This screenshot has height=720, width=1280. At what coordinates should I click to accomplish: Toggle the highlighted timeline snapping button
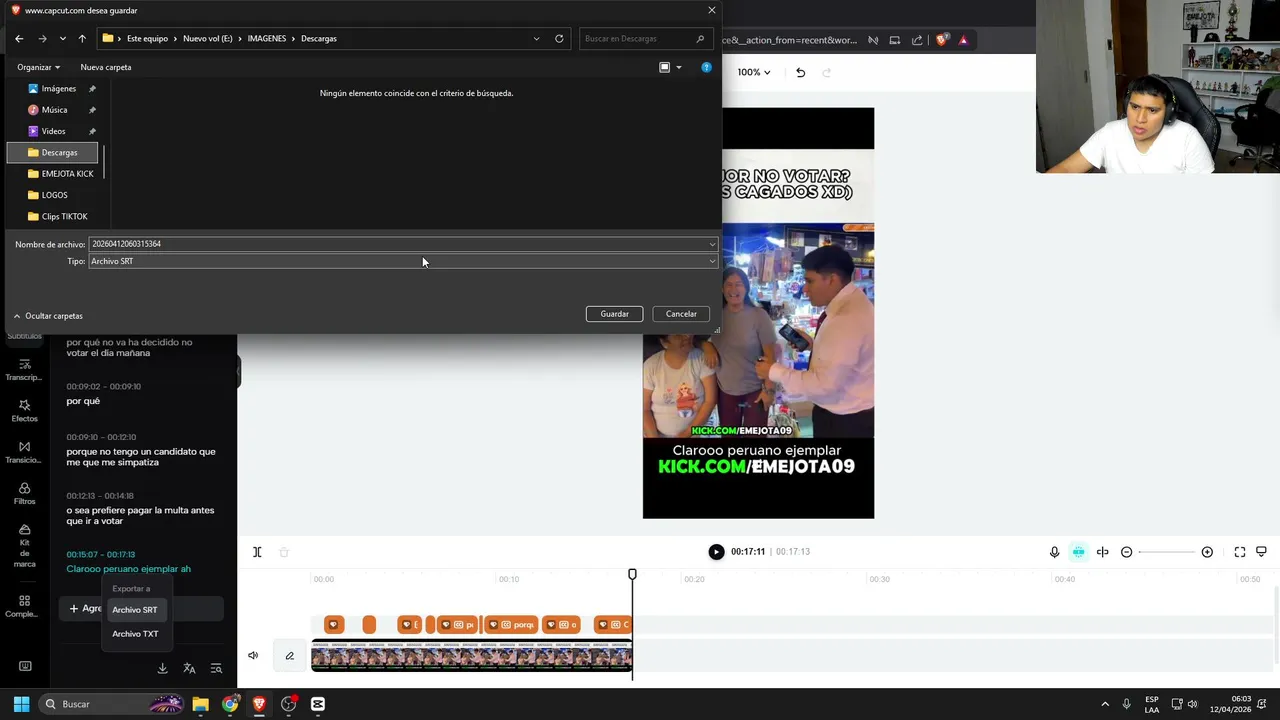click(1078, 552)
